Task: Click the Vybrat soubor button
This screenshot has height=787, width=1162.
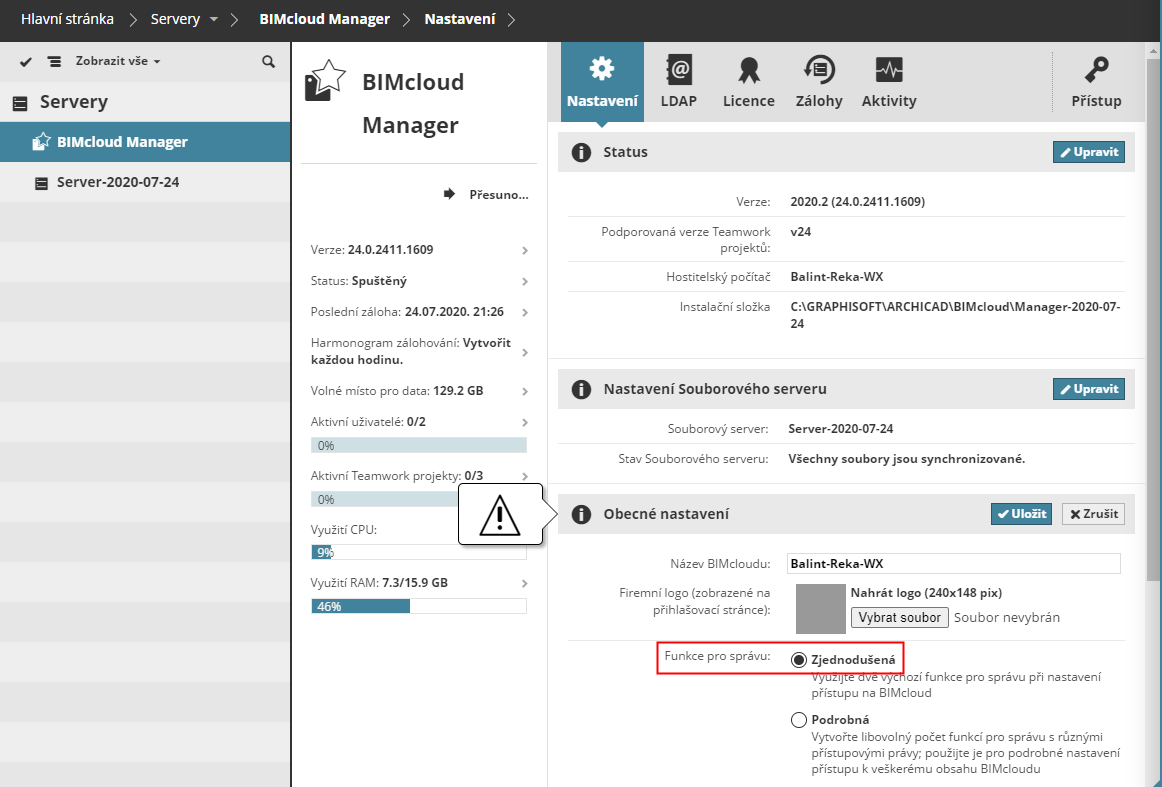Action: (x=899, y=617)
